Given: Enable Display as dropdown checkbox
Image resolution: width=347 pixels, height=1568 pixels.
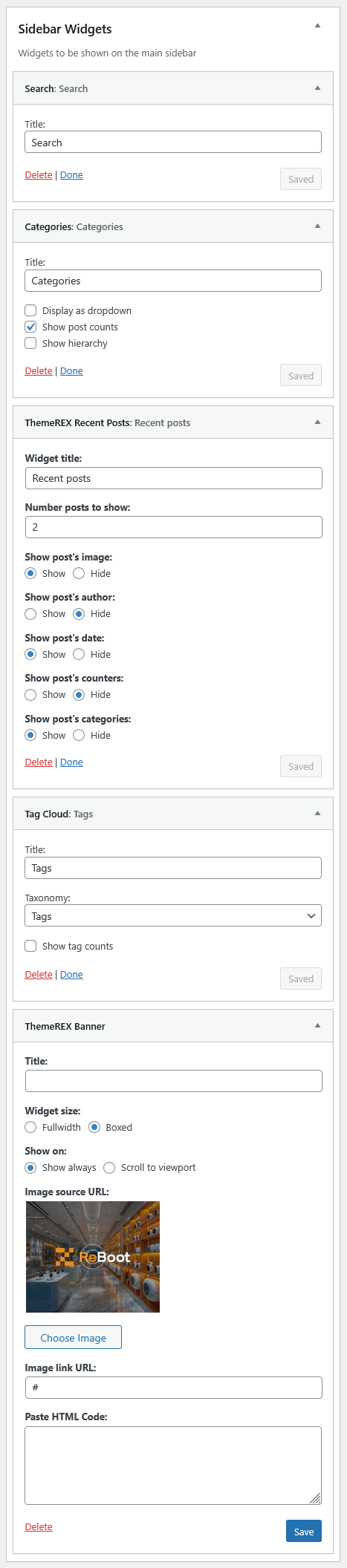Looking at the screenshot, I should click(x=30, y=310).
